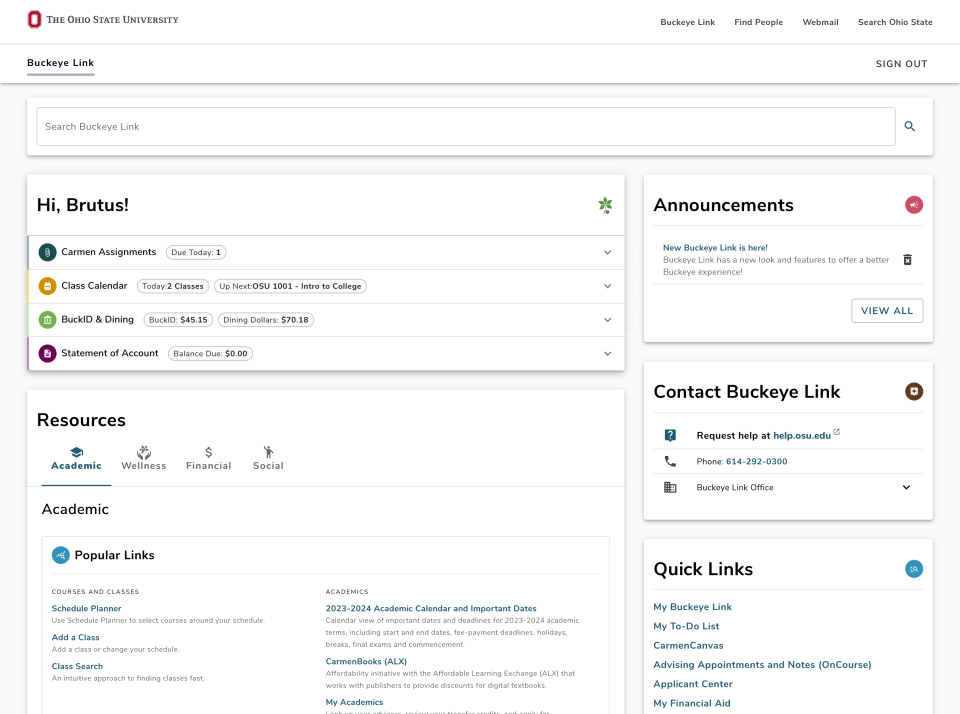
Task: Click the external link icon after help.osu.edu
Action: pyautogui.click(x=836, y=432)
